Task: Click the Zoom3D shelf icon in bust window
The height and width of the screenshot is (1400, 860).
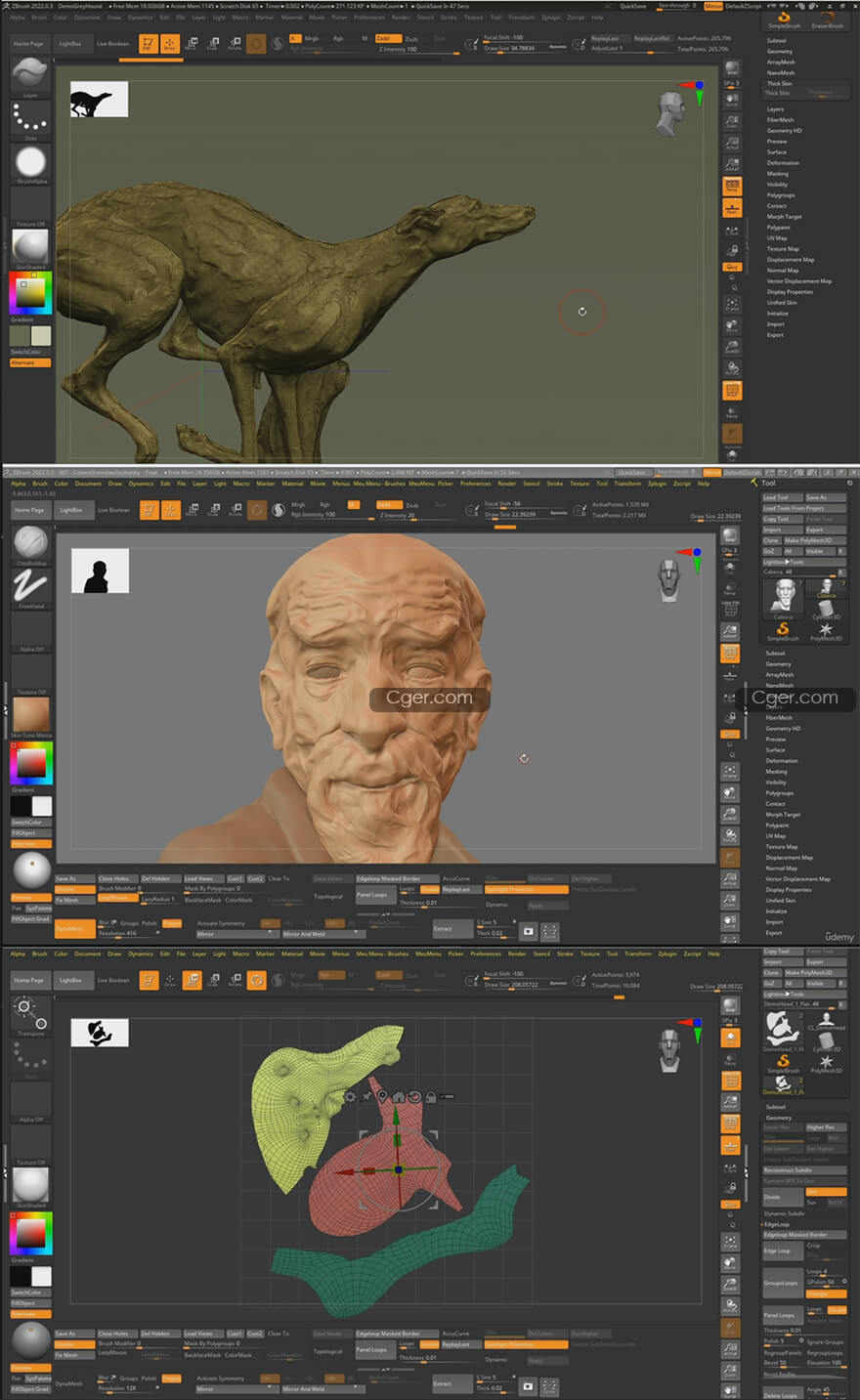Action: pos(730,816)
